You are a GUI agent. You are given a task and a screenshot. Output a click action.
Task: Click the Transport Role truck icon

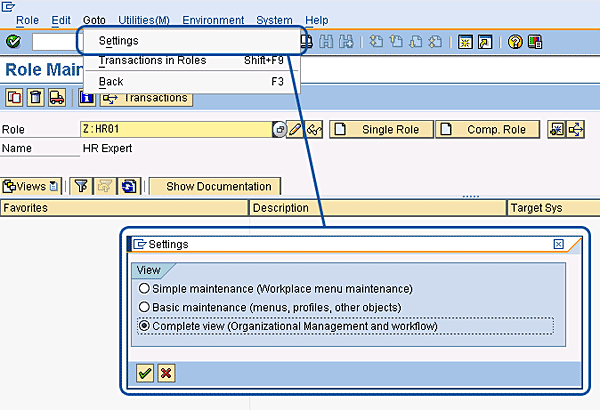[57, 97]
